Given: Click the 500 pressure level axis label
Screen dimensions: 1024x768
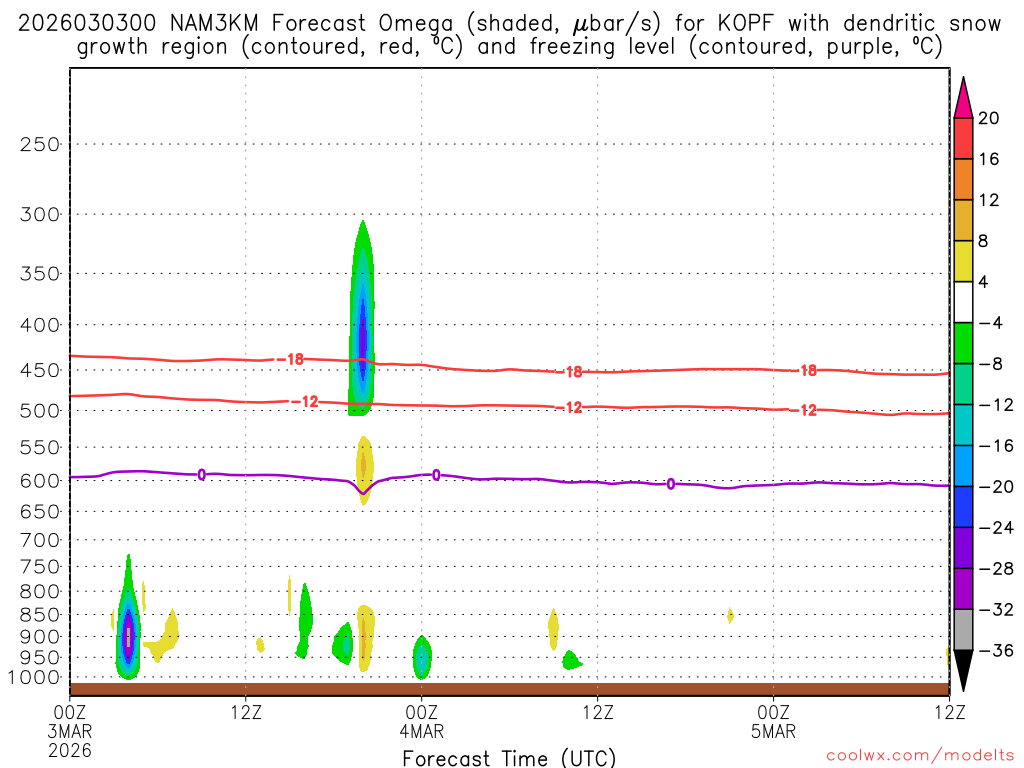Looking at the screenshot, I should (40, 411).
